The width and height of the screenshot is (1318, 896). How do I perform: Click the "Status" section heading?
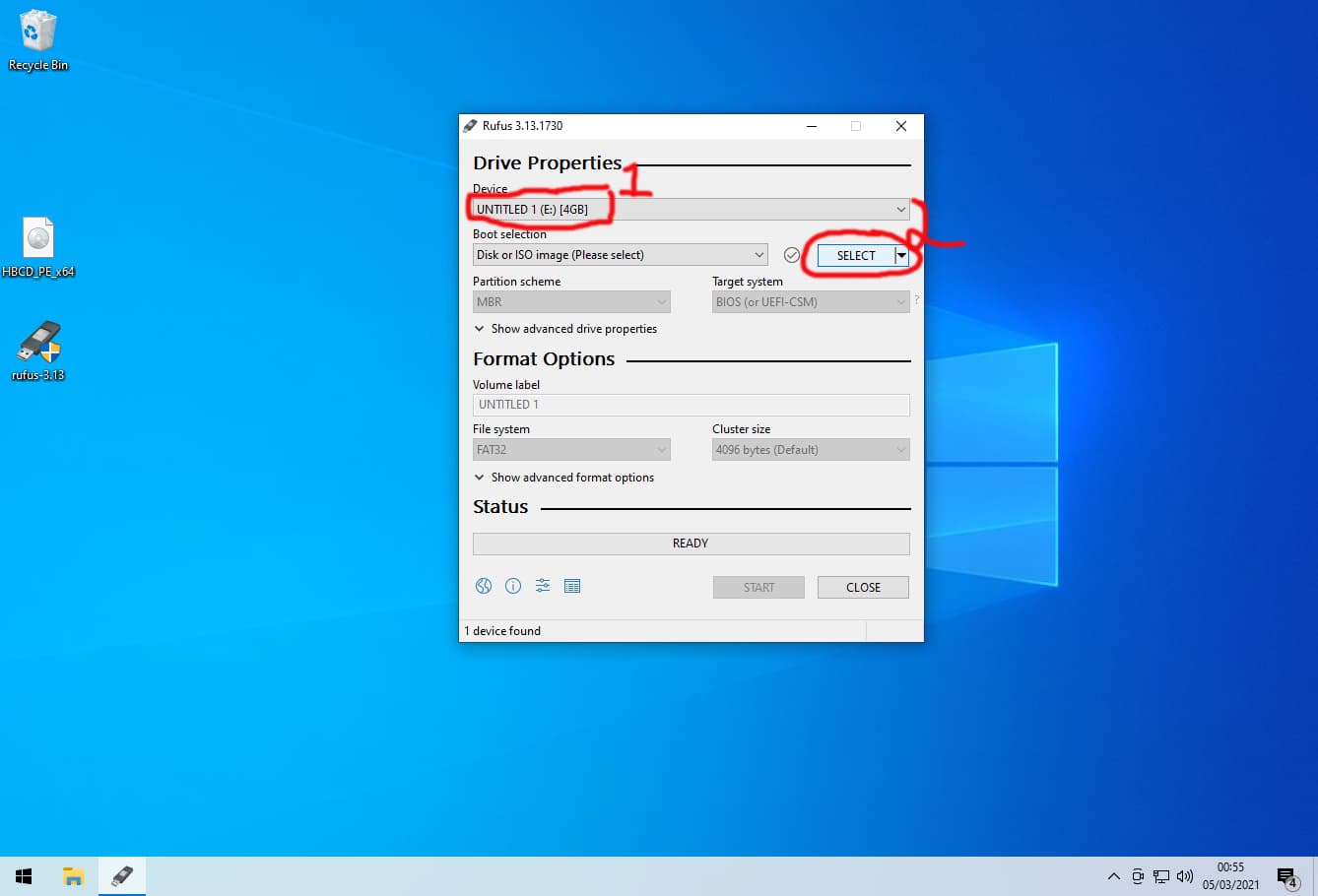coord(500,507)
